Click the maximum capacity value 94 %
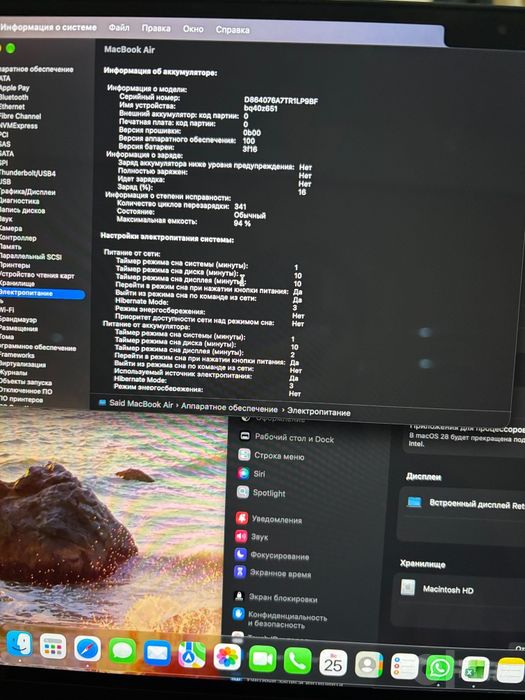The height and width of the screenshot is (700, 525). pyautogui.click(x=242, y=223)
